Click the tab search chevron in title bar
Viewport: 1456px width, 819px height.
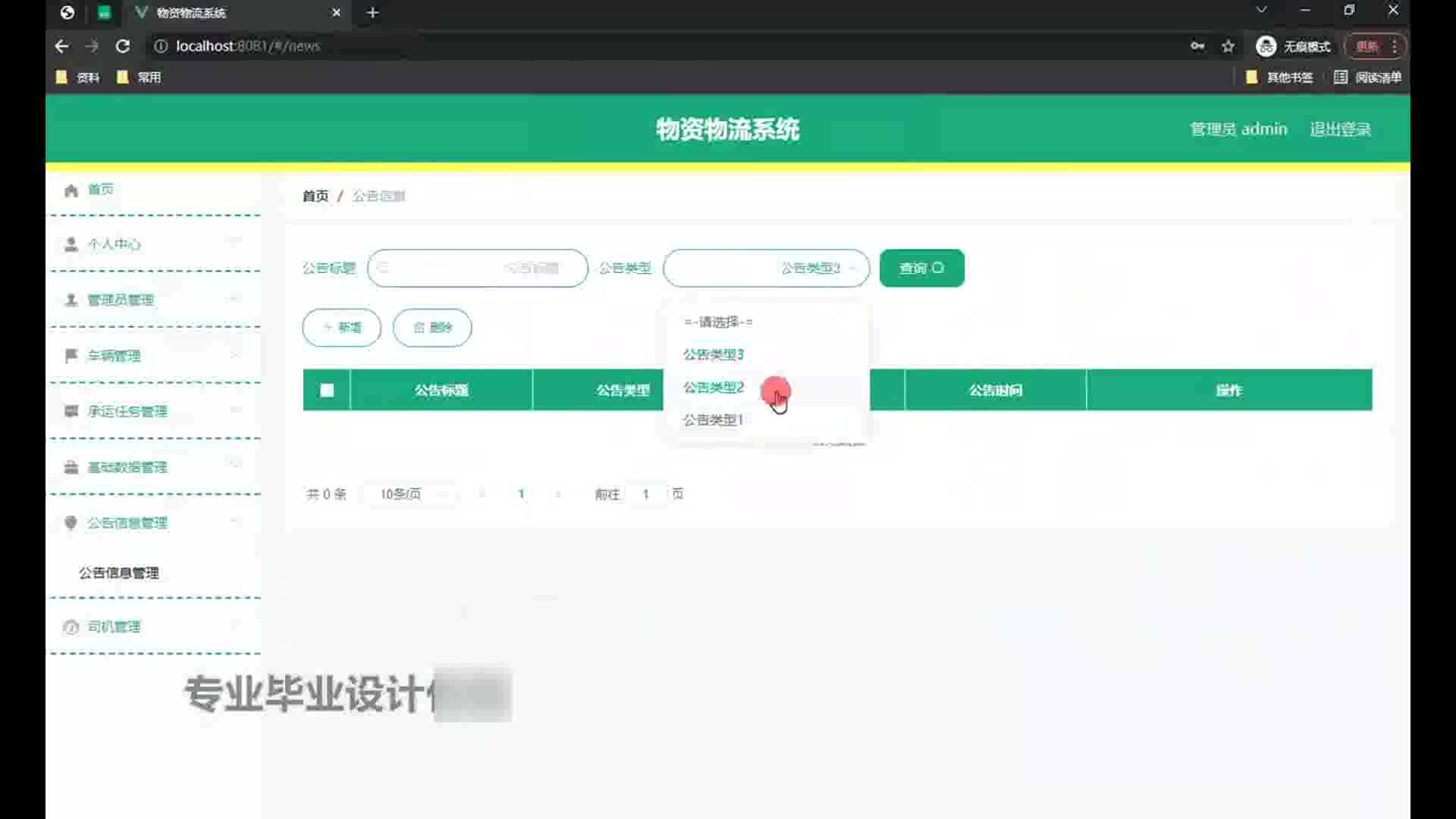[1261, 11]
